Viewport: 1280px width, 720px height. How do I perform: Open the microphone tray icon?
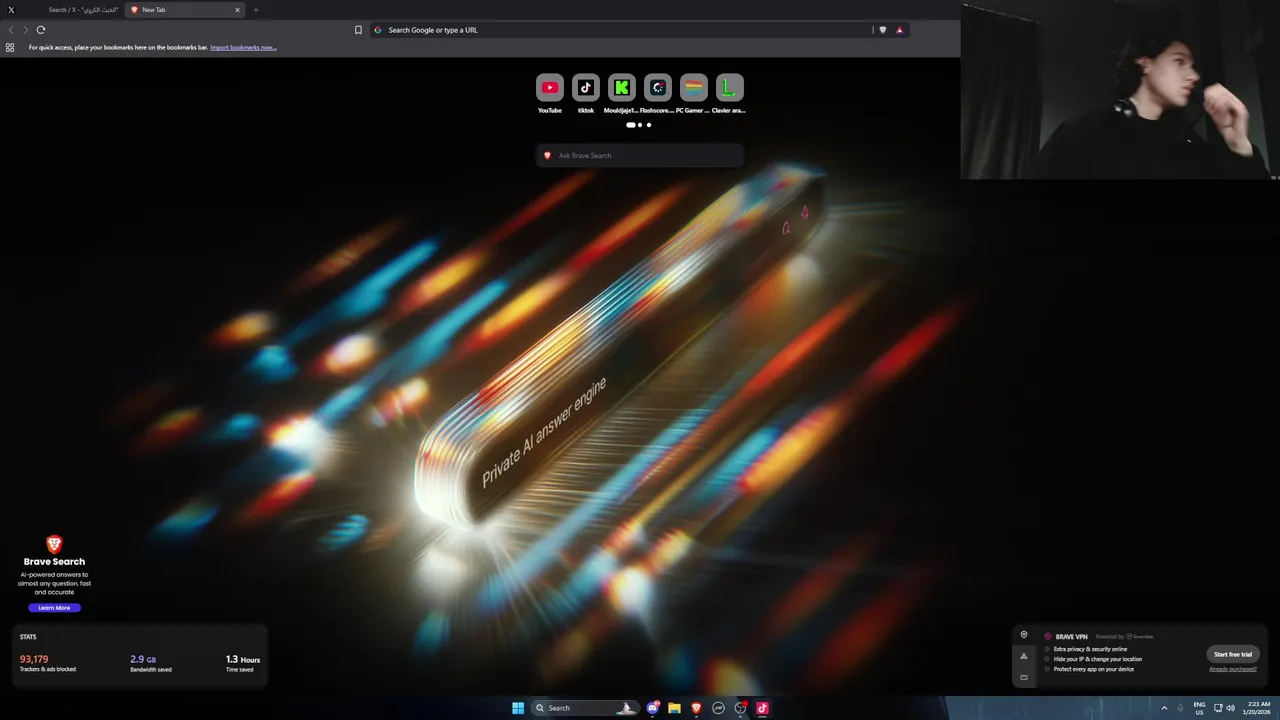(x=1181, y=708)
